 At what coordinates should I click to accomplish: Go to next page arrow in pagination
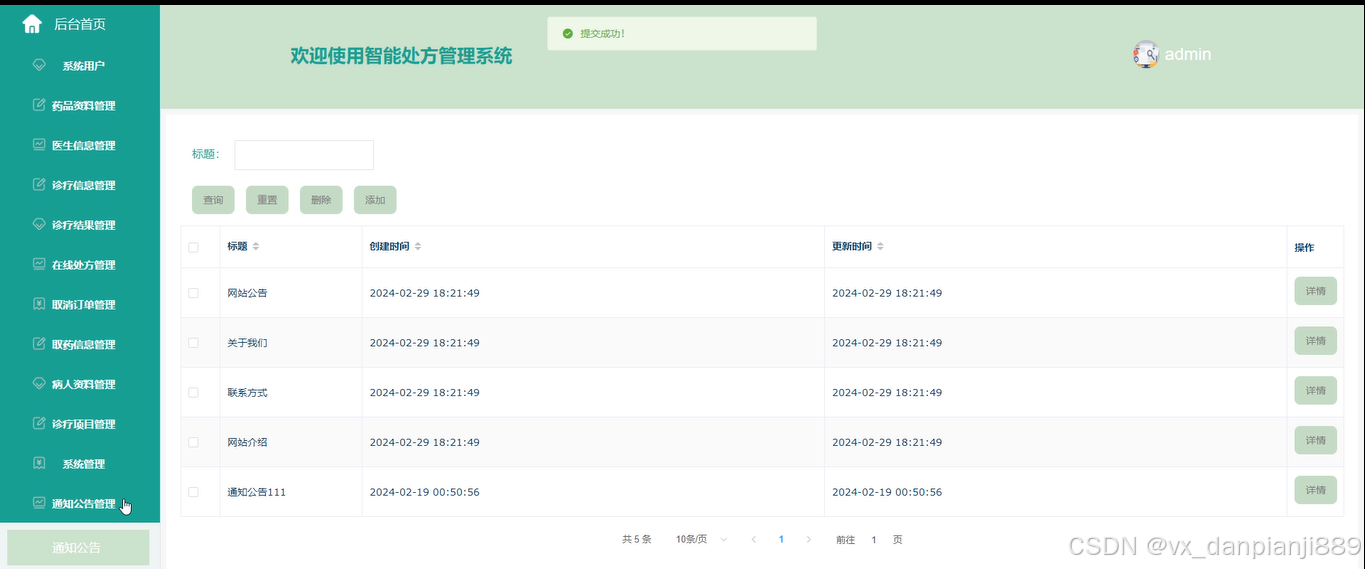coord(809,540)
